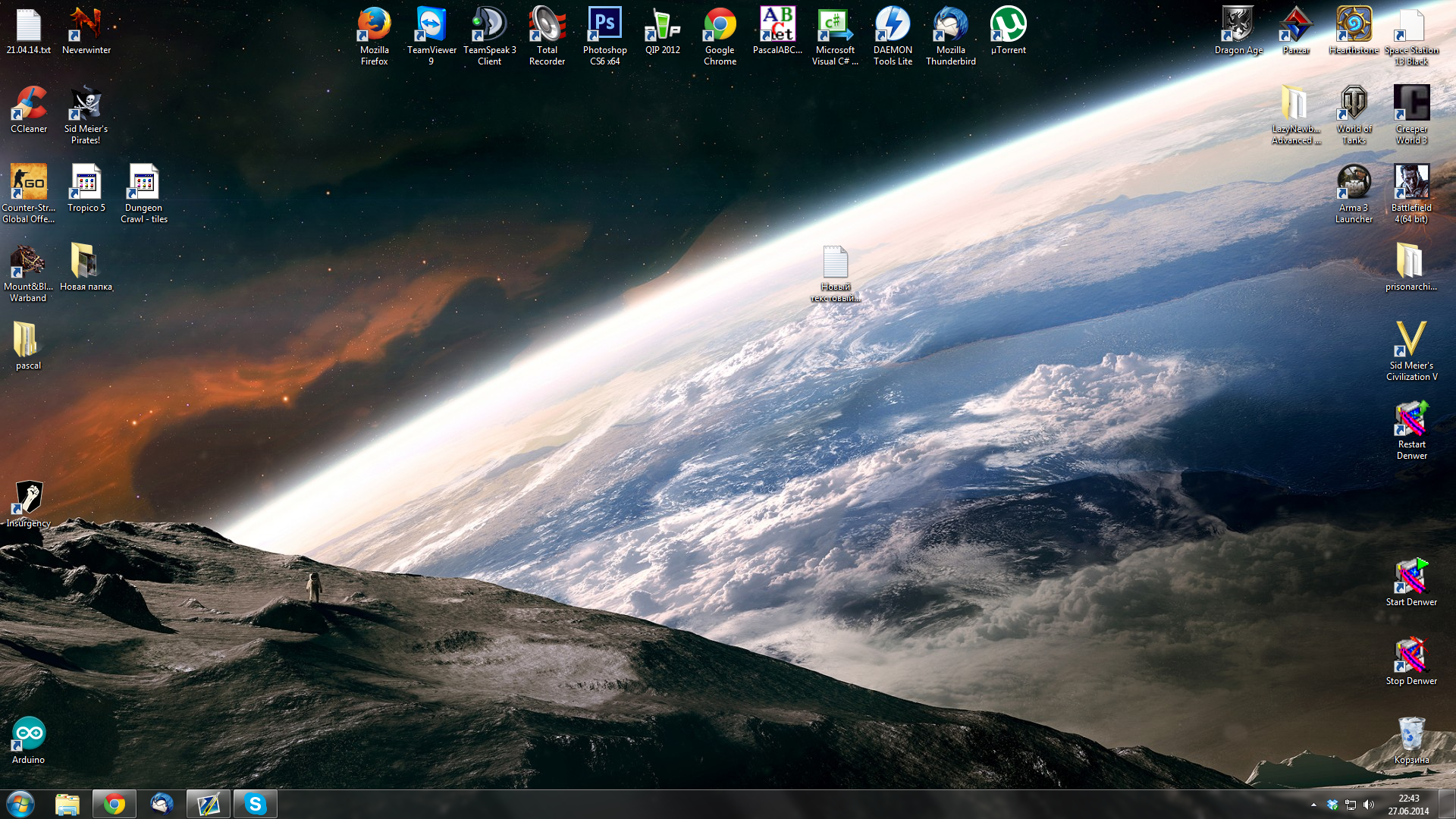Select the Insurgency game shortcut
The width and height of the screenshot is (1456, 819).
pos(29,504)
